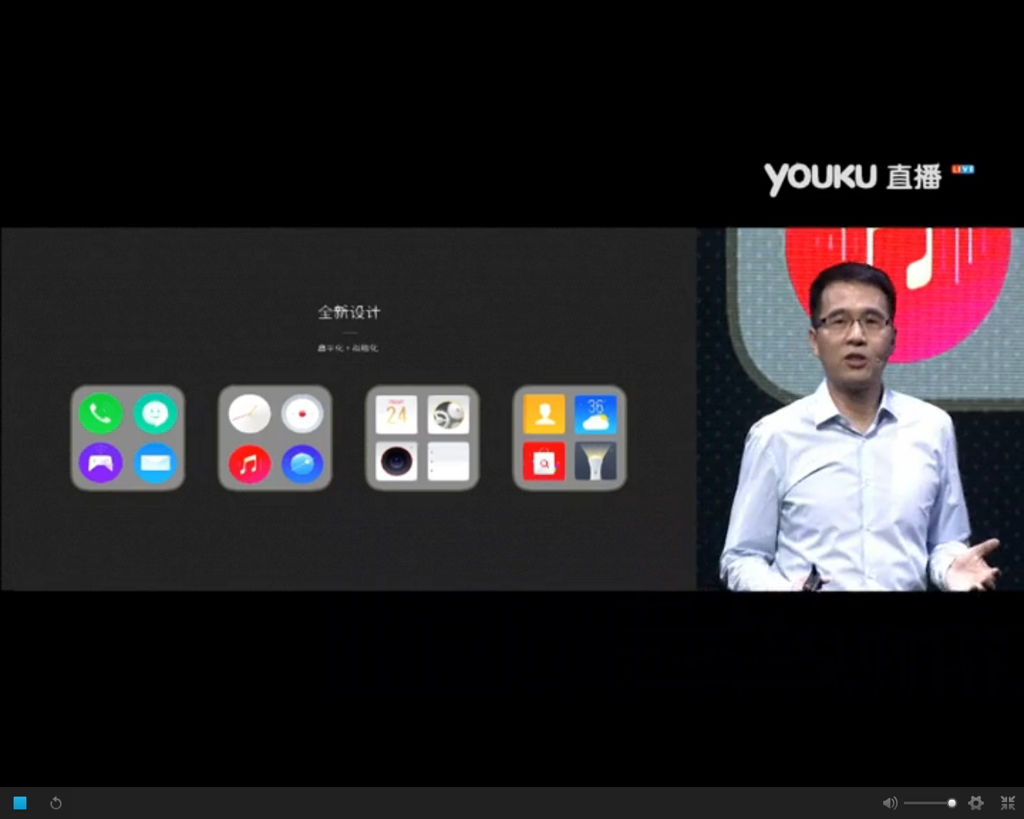Mute the player volume speaker icon
This screenshot has width=1024, height=819.
(x=889, y=803)
